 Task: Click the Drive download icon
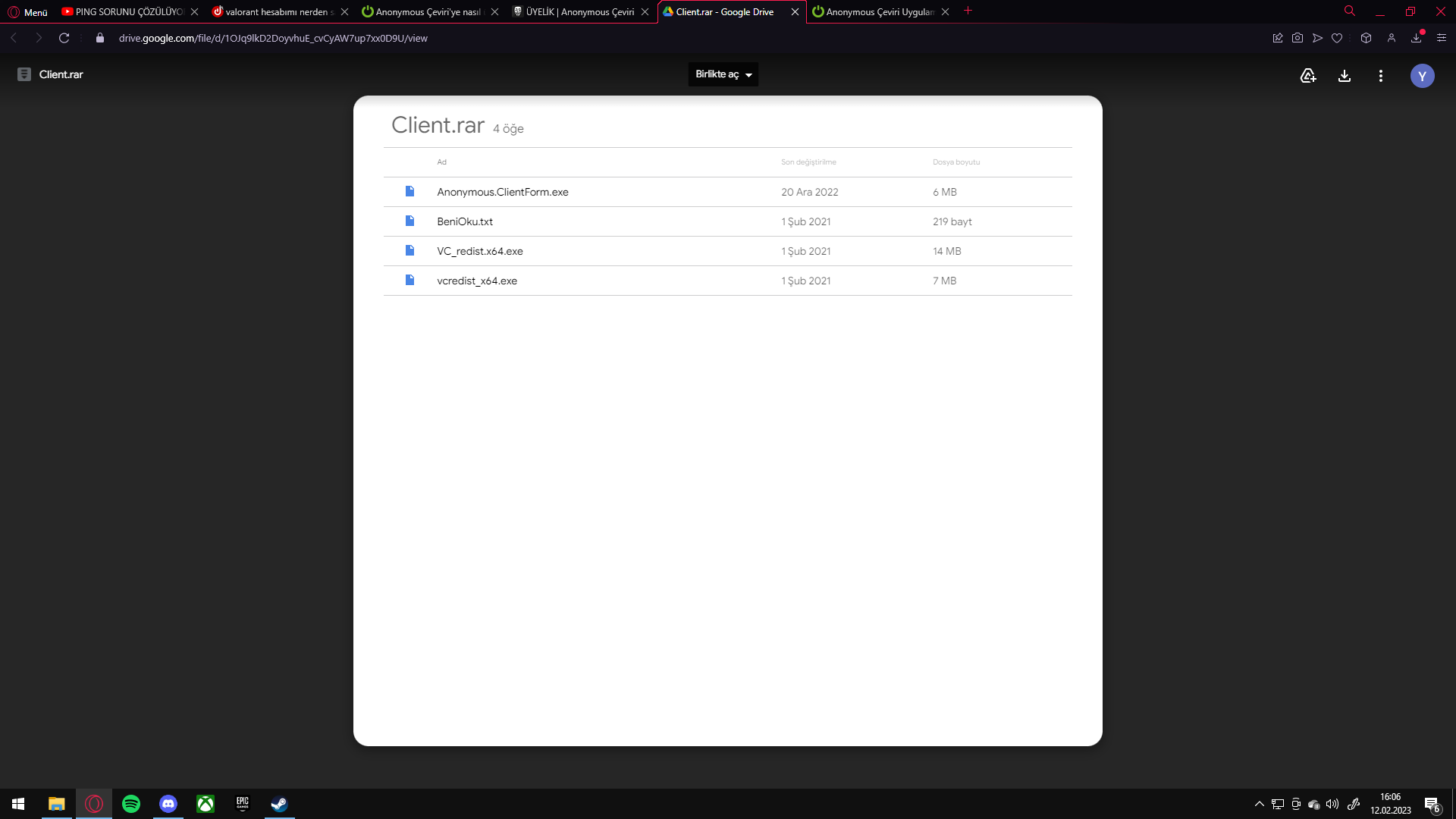pyautogui.click(x=1344, y=76)
